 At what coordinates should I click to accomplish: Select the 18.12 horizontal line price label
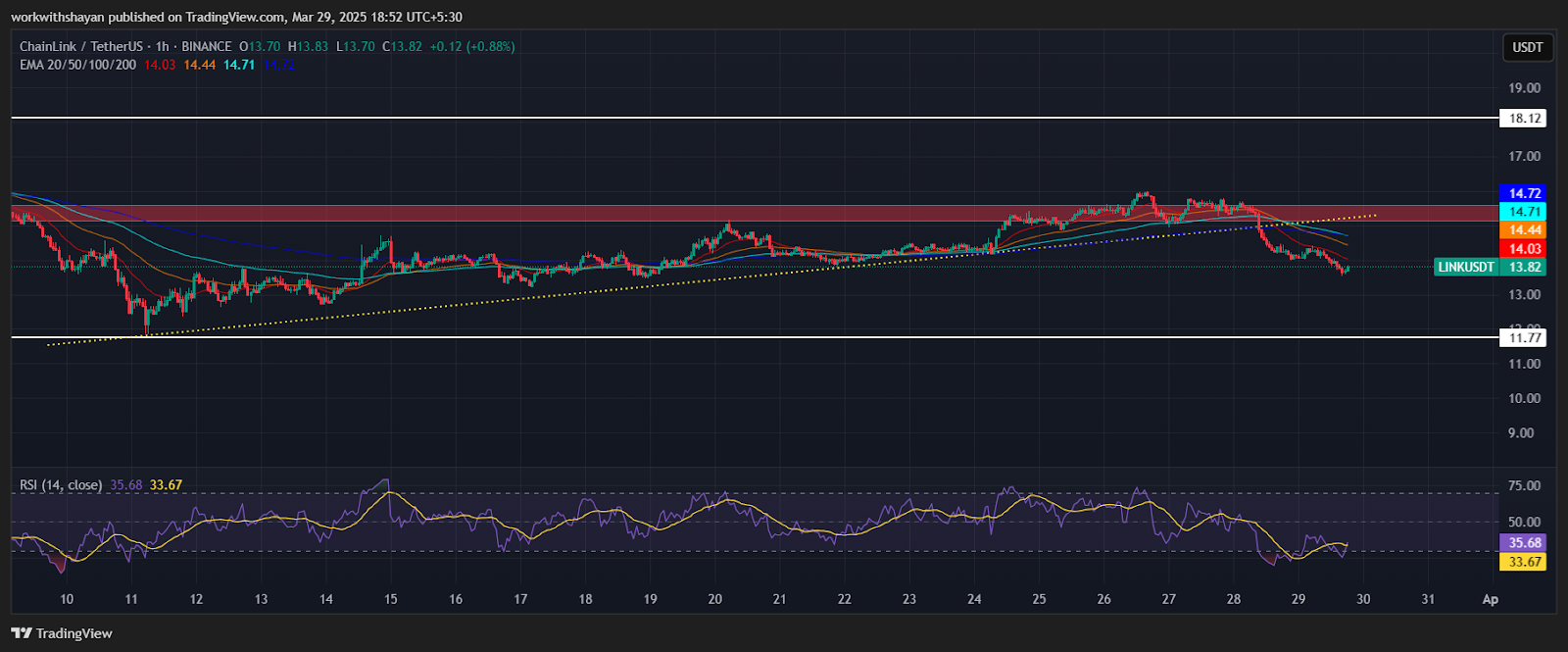click(x=1524, y=119)
